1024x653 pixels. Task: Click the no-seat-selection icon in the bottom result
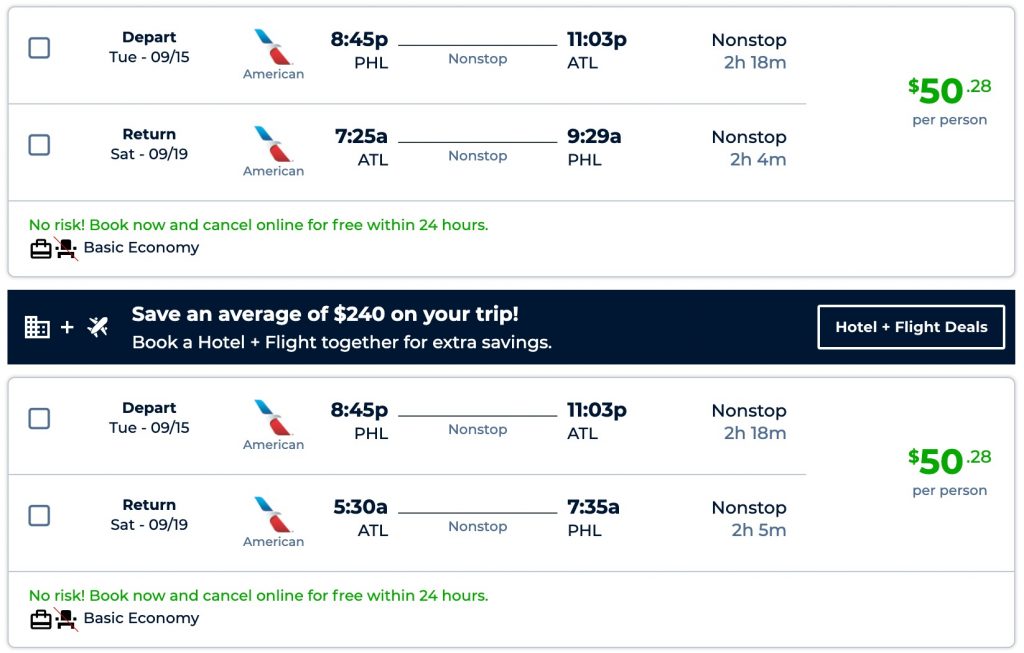pyautogui.click(x=66, y=619)
